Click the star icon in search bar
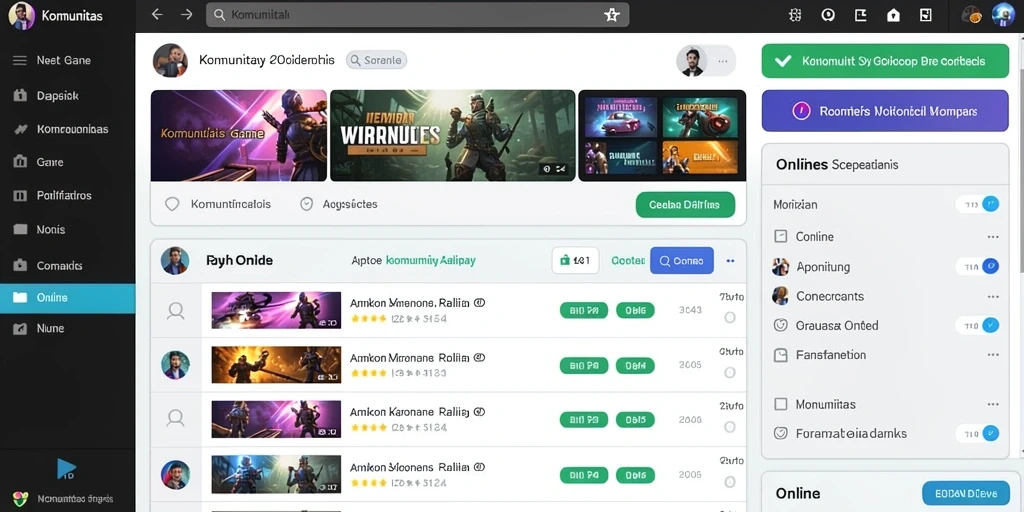Screen dimensions: 1024x512 coord(612,14)
